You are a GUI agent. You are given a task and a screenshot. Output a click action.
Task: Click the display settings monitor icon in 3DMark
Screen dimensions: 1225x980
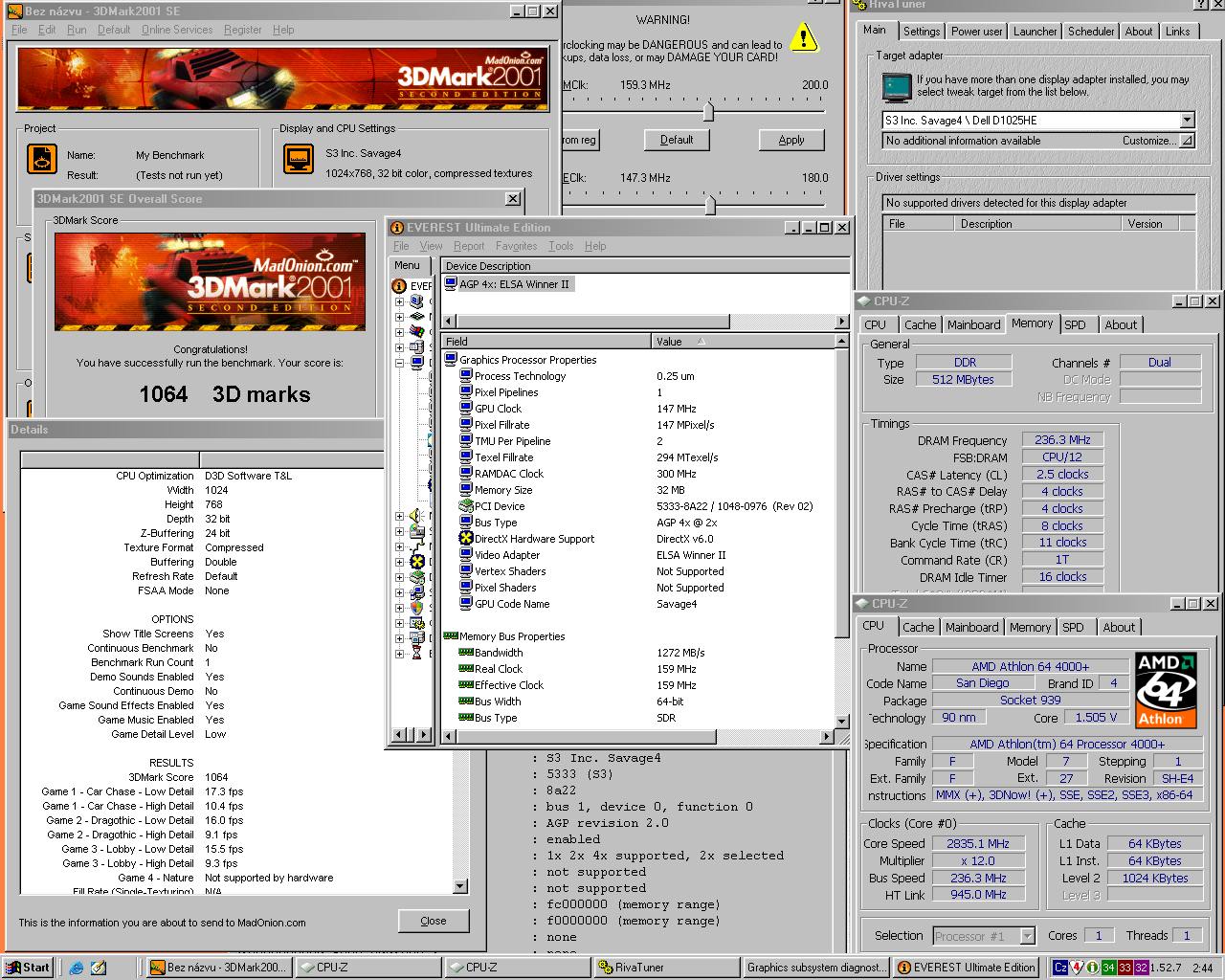tap(299, 159)
